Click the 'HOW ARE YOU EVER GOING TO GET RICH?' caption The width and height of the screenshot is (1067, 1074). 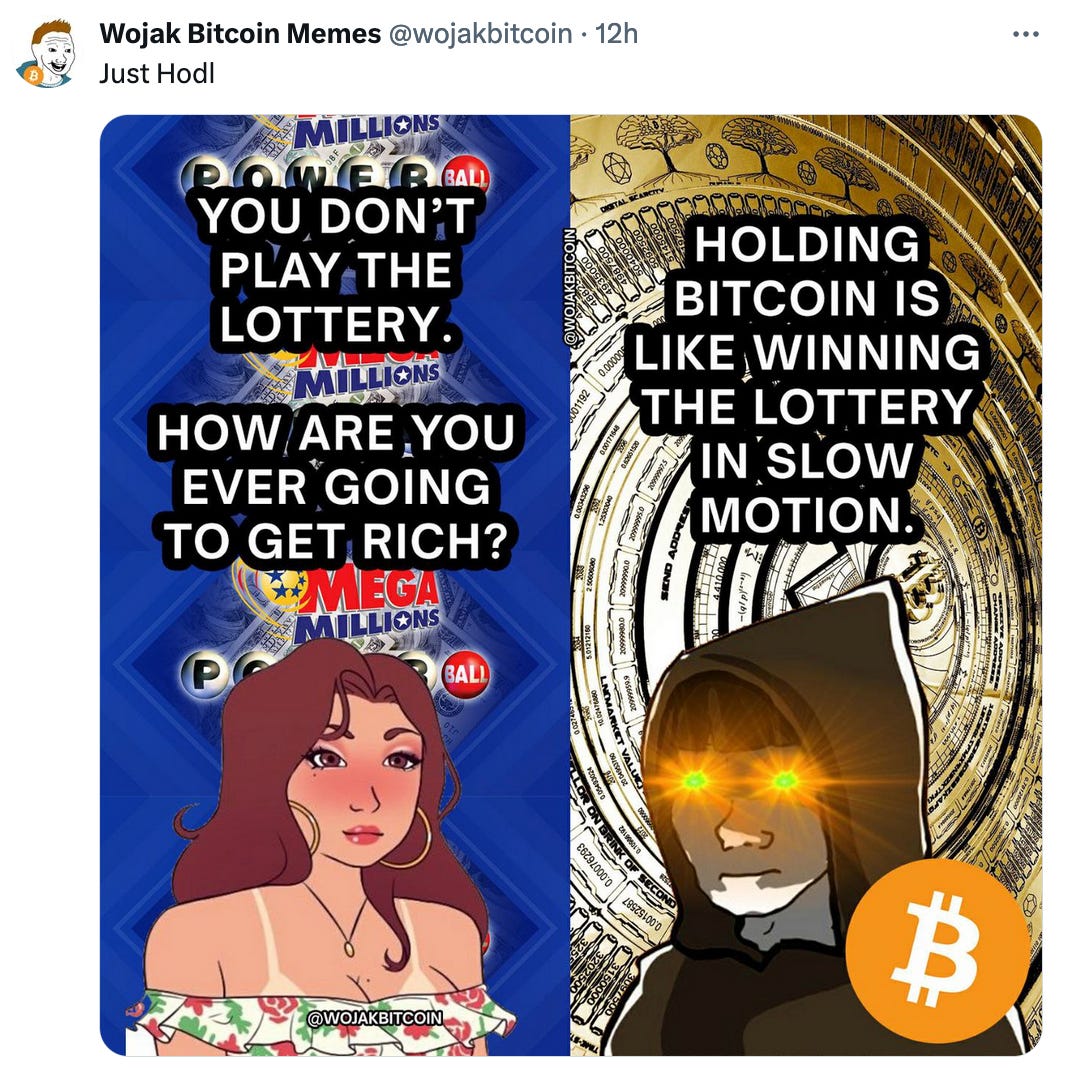[x=335, y=487]
